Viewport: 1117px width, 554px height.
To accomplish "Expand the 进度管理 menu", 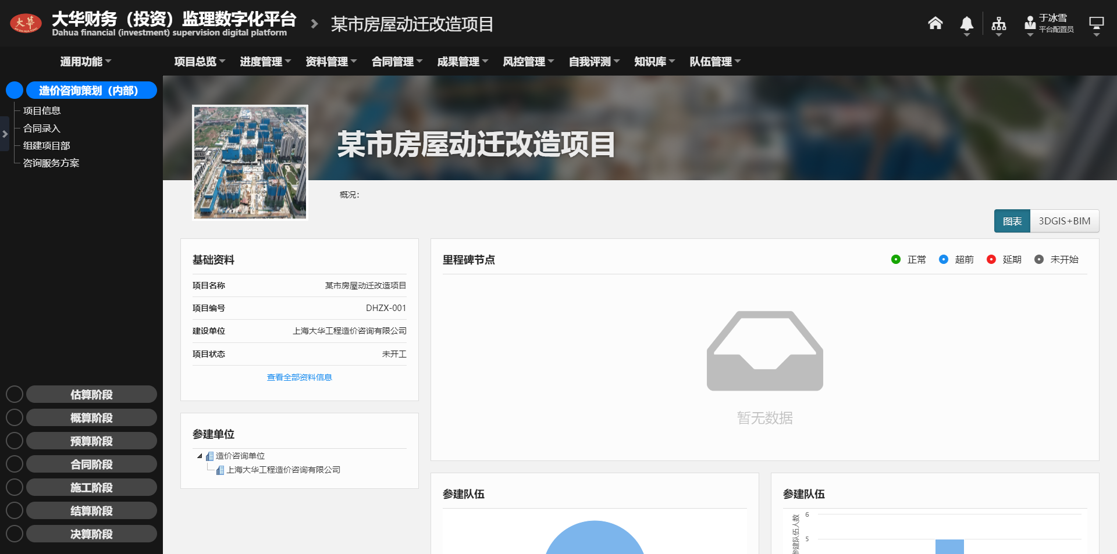I will [265, 62].
